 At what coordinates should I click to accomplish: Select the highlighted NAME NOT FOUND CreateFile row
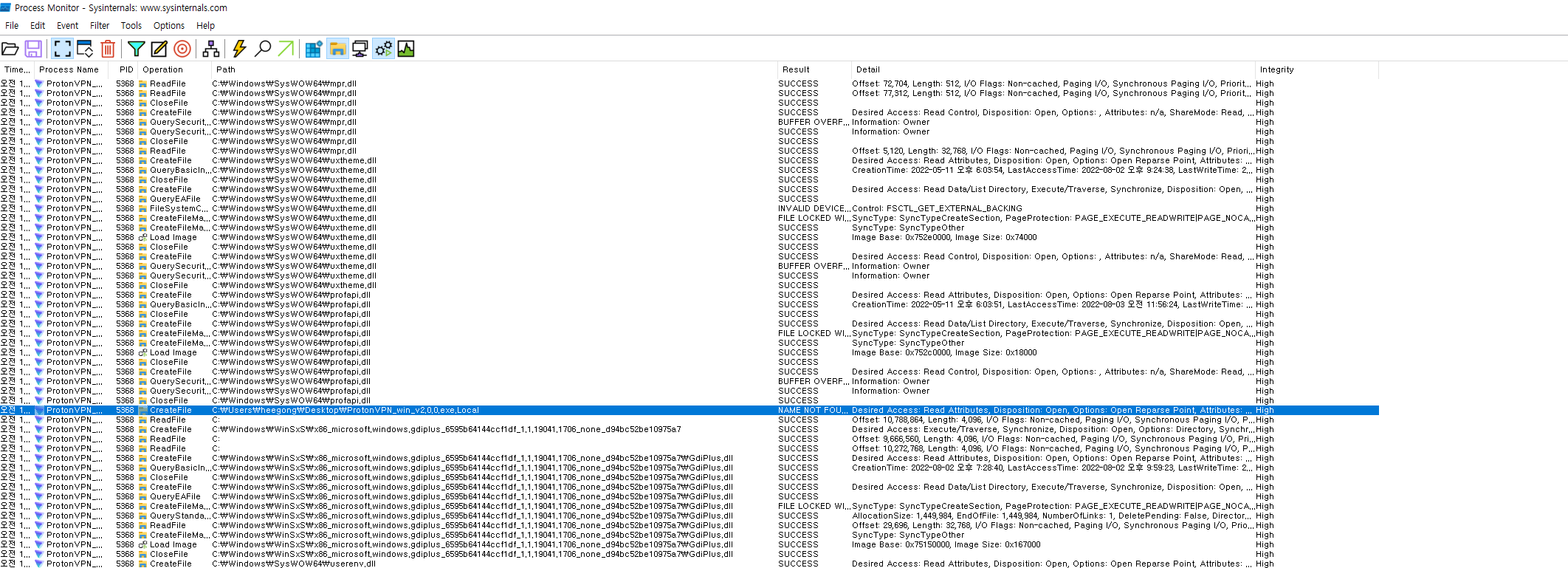tap(517, 410)
